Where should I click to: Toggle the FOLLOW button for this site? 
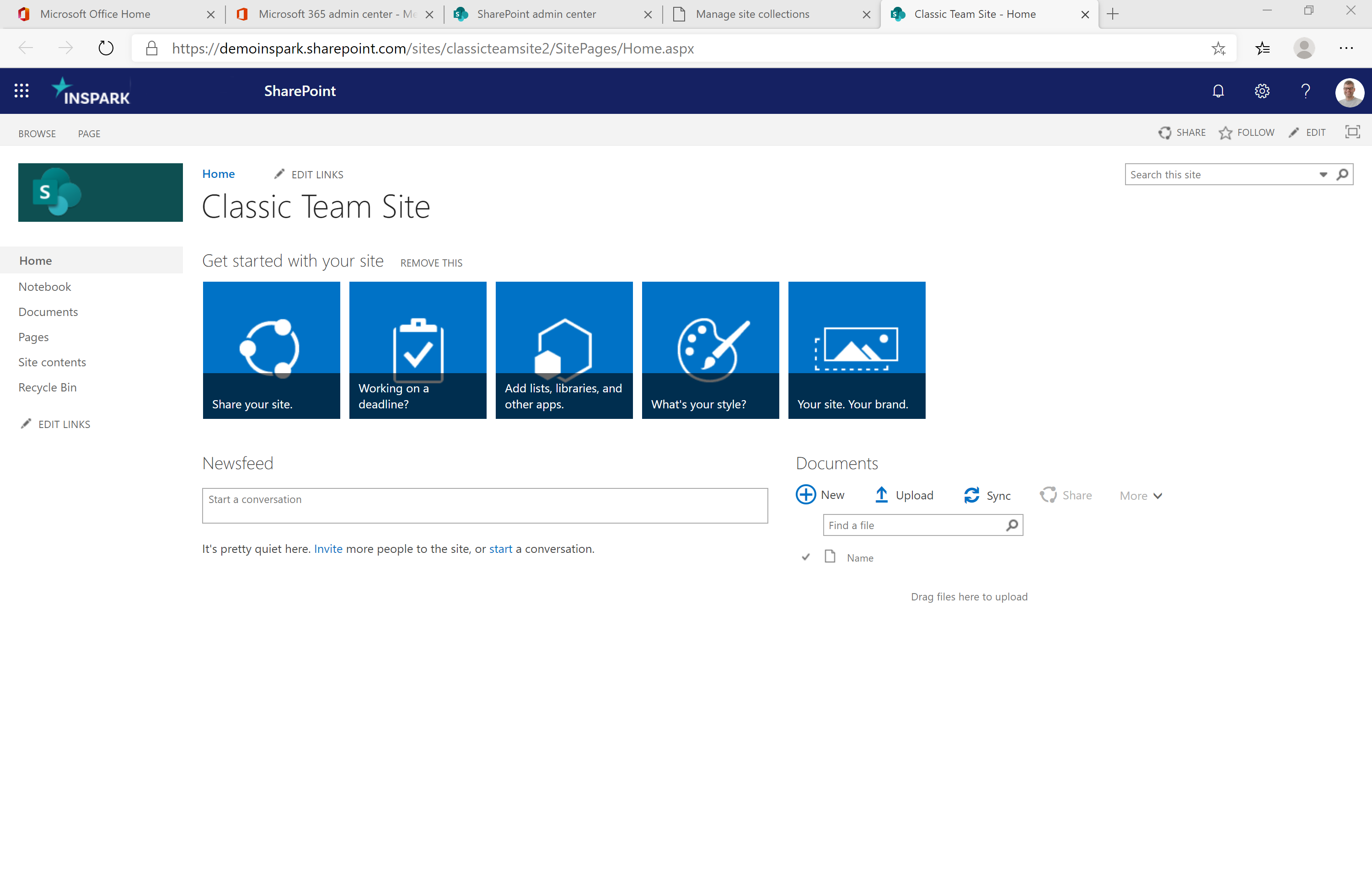click(x=1247, y=133)
